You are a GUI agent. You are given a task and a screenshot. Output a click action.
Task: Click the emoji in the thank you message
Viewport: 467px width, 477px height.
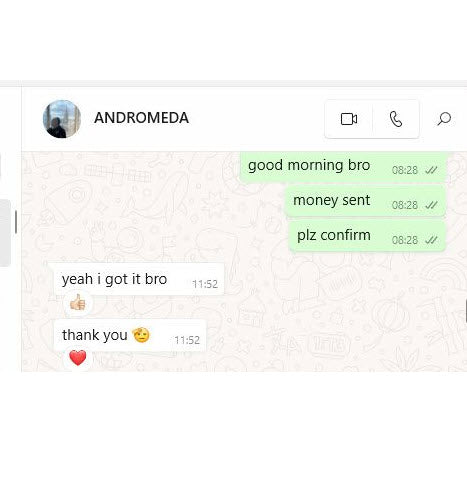(x=141, y=335)
